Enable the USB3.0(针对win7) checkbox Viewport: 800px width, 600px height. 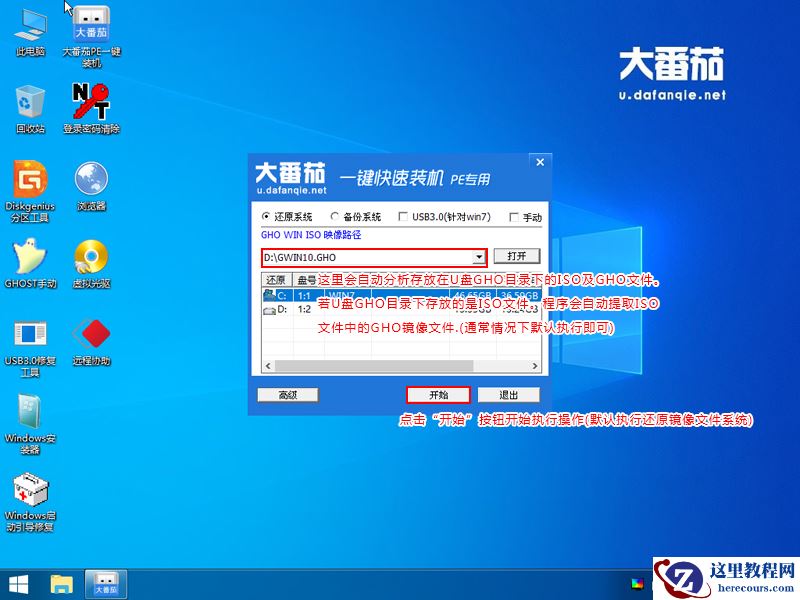(403, 216)
